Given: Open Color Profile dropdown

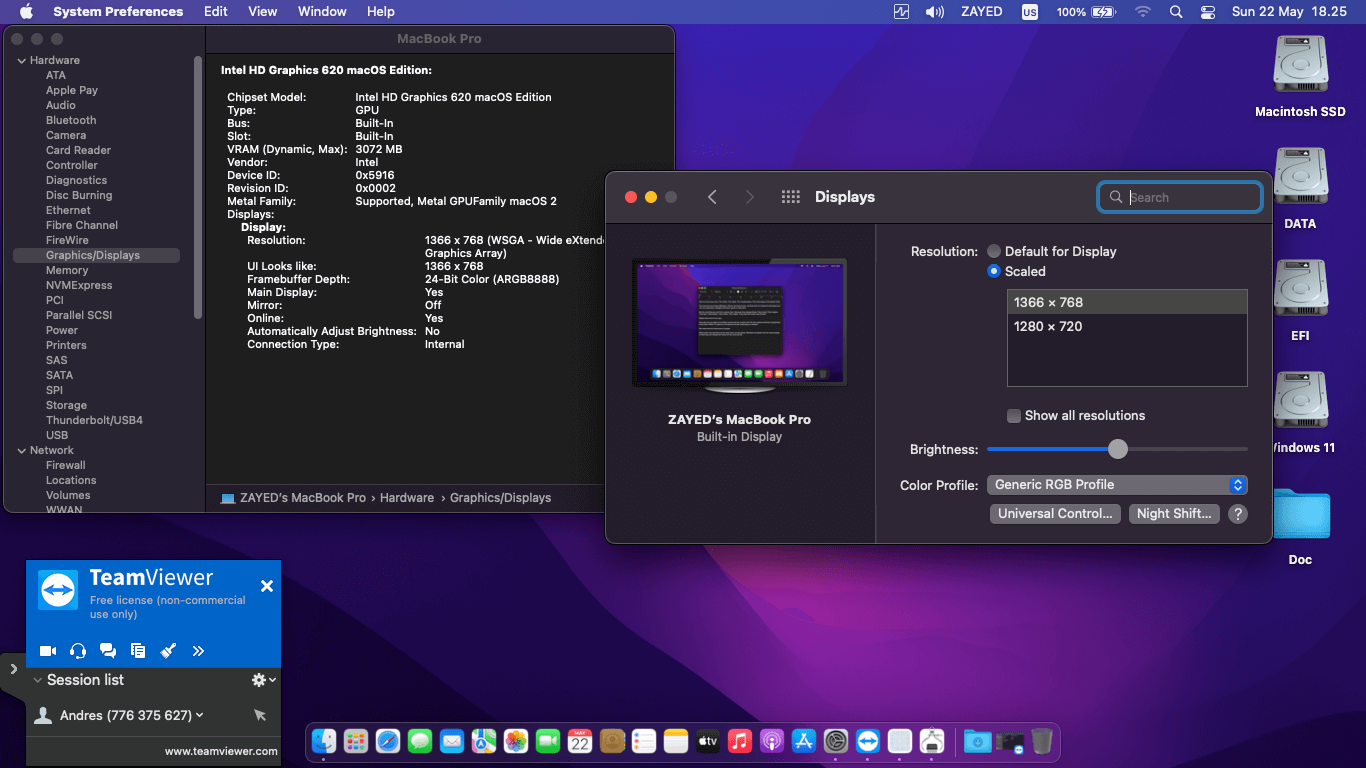Looking at the screenshot, I should coord(1117,485).
